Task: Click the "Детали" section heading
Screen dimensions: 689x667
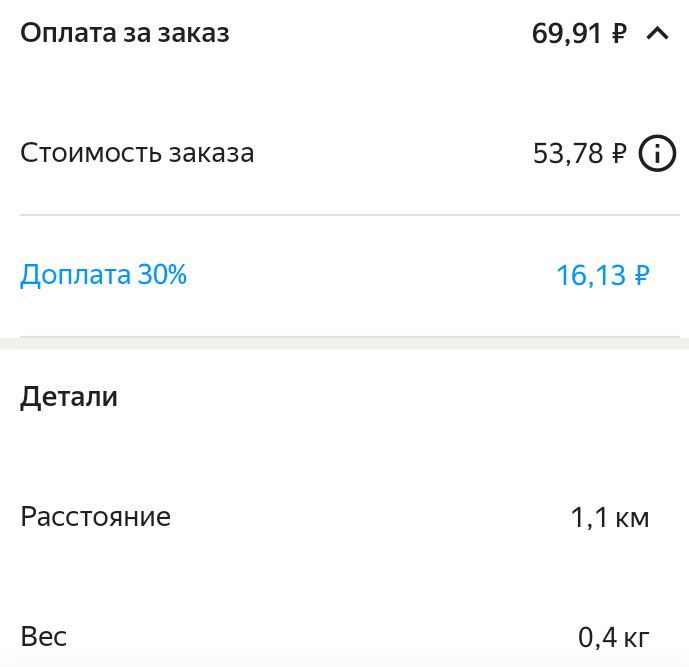Action: [69, 397]
